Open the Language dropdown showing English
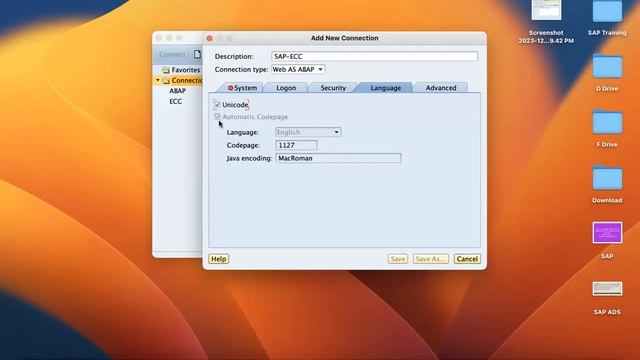640x360 pixels. [x=308, y=132]
